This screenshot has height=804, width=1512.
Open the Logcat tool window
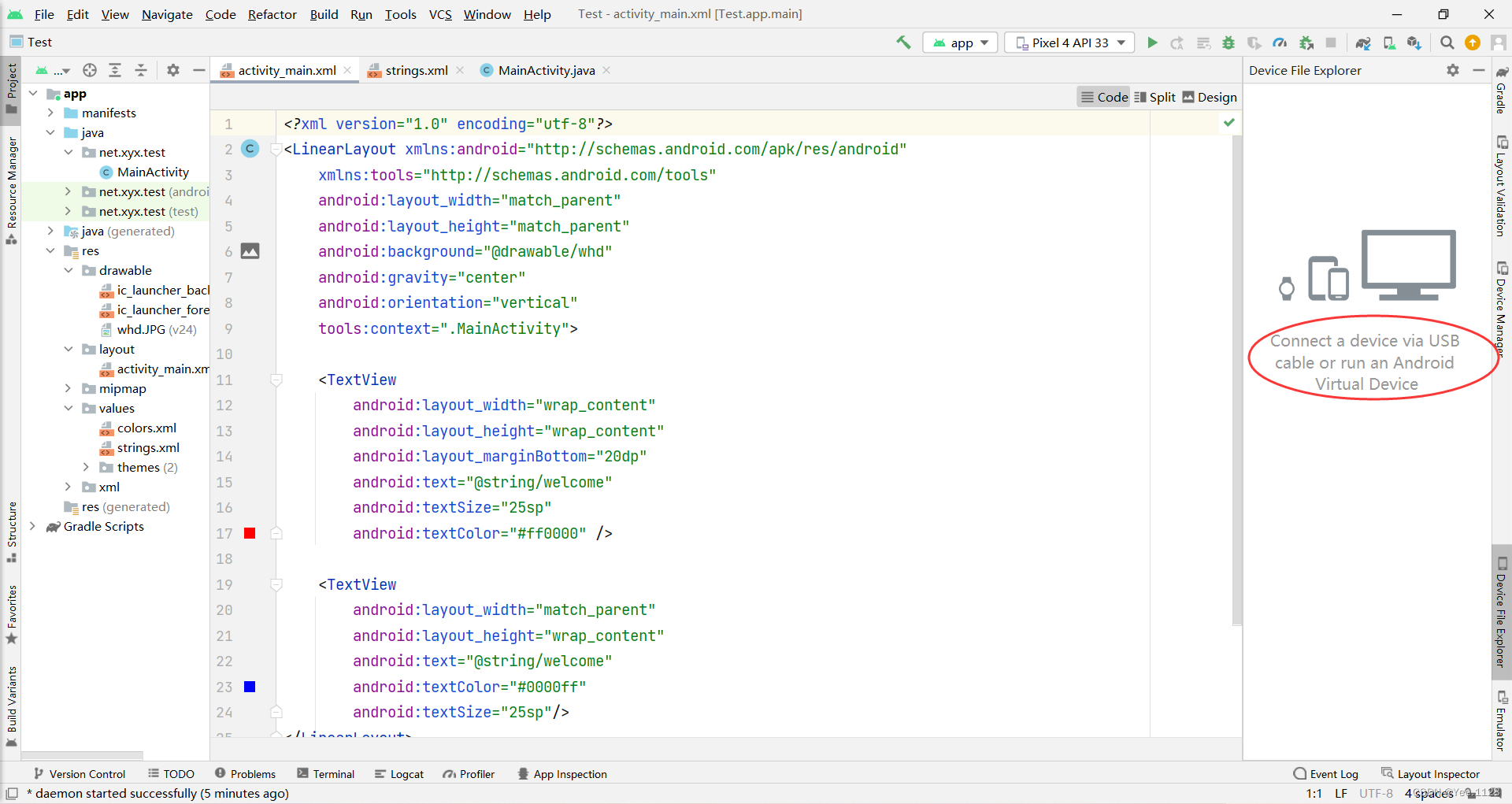click(399, 774)
